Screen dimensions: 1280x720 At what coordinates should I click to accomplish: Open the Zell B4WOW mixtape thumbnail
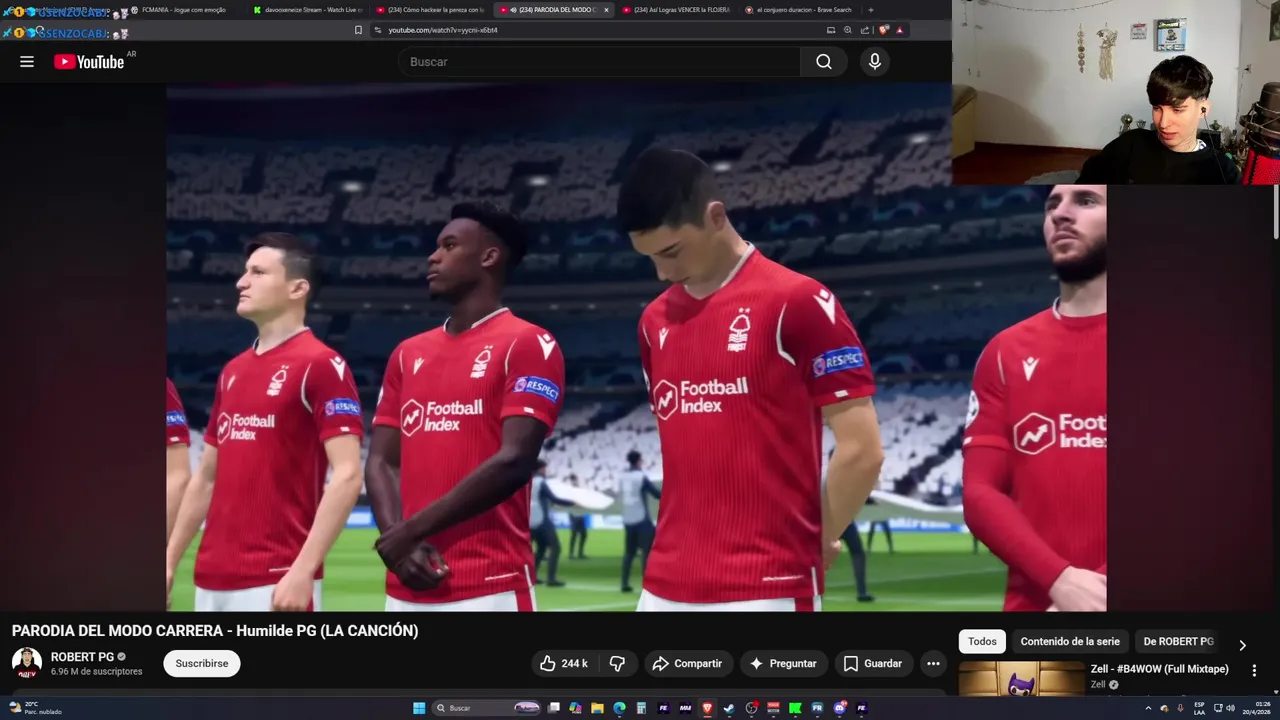click(1021, 679)
